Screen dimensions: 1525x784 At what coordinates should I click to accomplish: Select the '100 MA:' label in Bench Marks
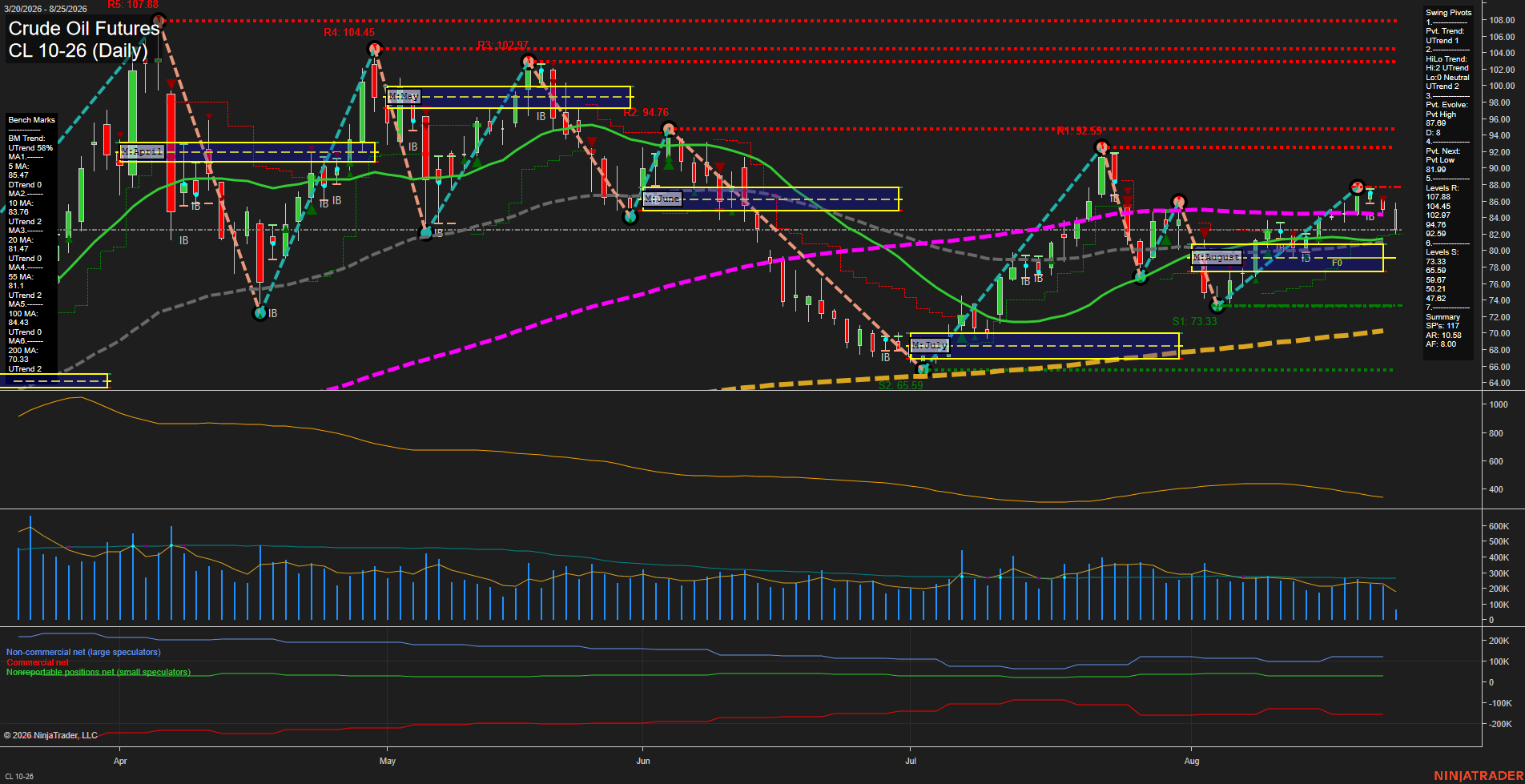(x=23, y=314)
